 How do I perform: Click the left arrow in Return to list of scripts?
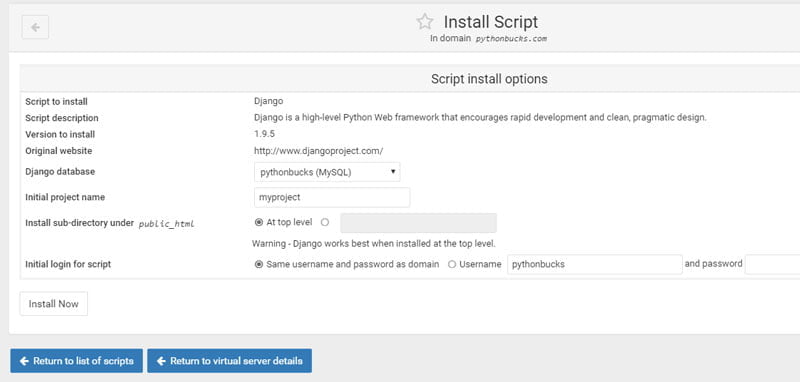[x=24, y=361]
